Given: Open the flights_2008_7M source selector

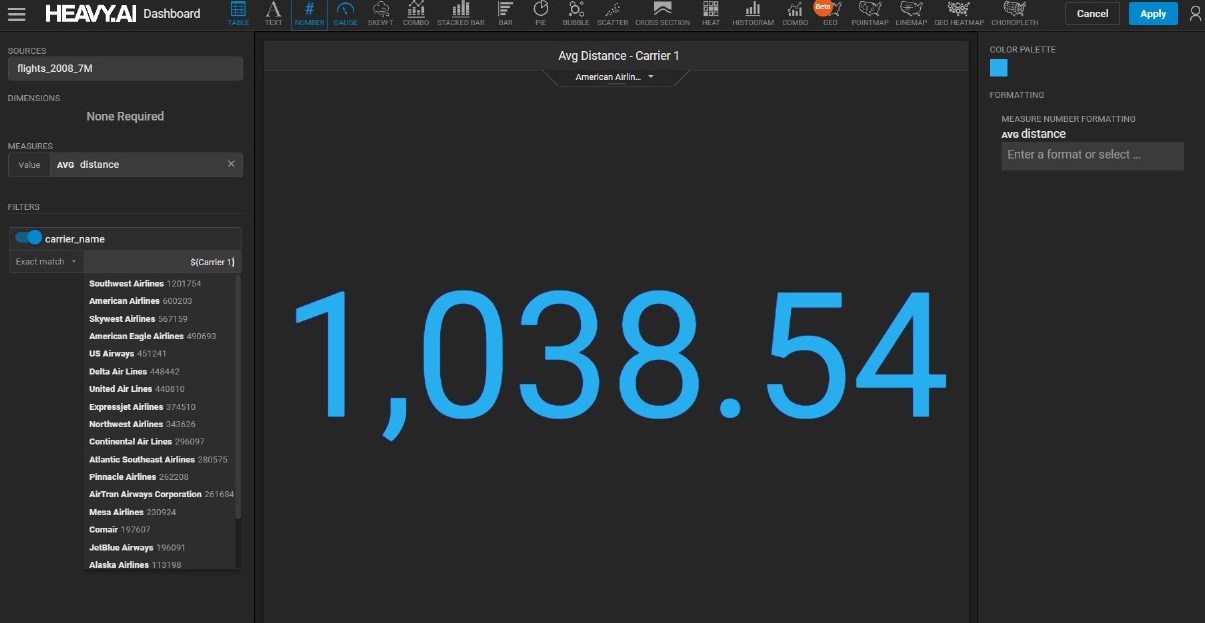Looking at the screenshot, I should coord(125,69).
